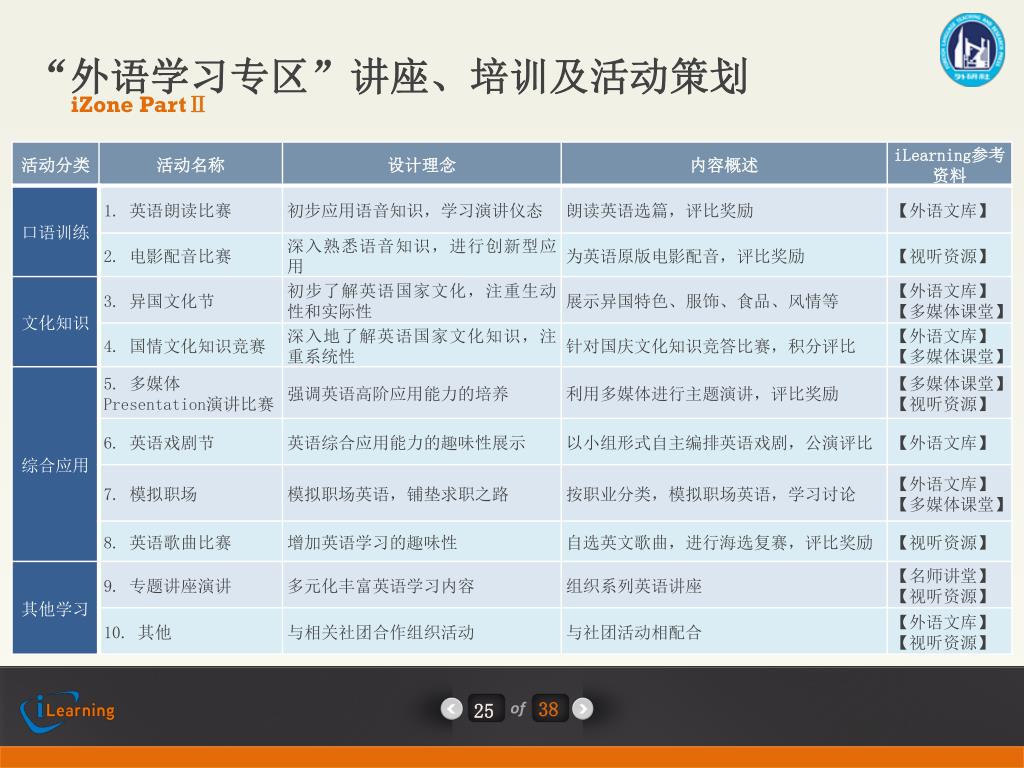Click 【外语文库】 in 英语朗读比赛 row
The height and width of the screenshot is (768, 1024).
(x=942, y=210)
